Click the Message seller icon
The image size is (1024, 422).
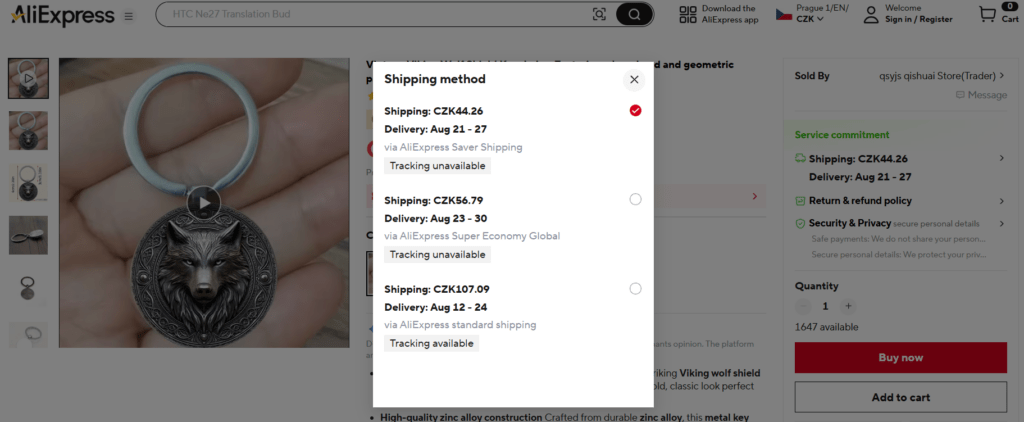pos(960,95)
